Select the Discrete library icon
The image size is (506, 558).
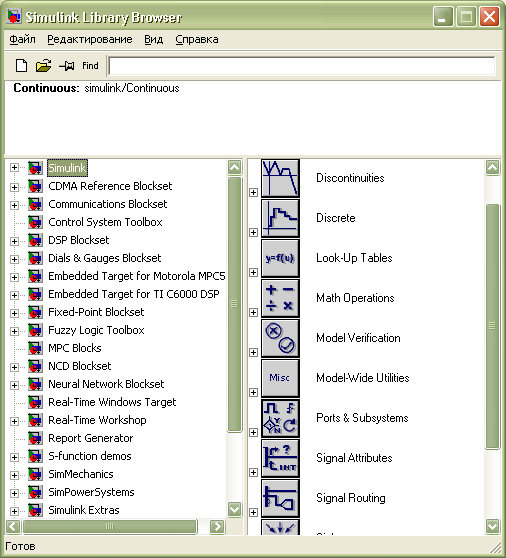point(280,218)
